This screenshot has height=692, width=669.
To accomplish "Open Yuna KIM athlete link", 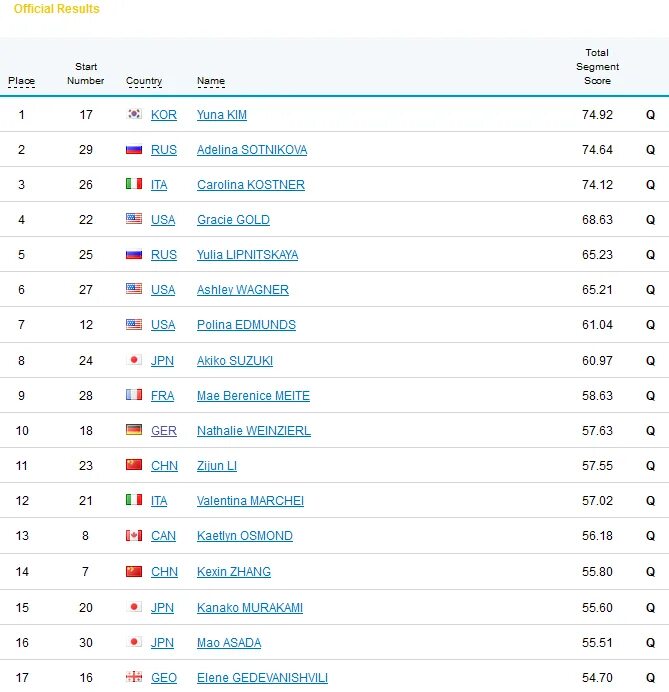I will [222, 115].
